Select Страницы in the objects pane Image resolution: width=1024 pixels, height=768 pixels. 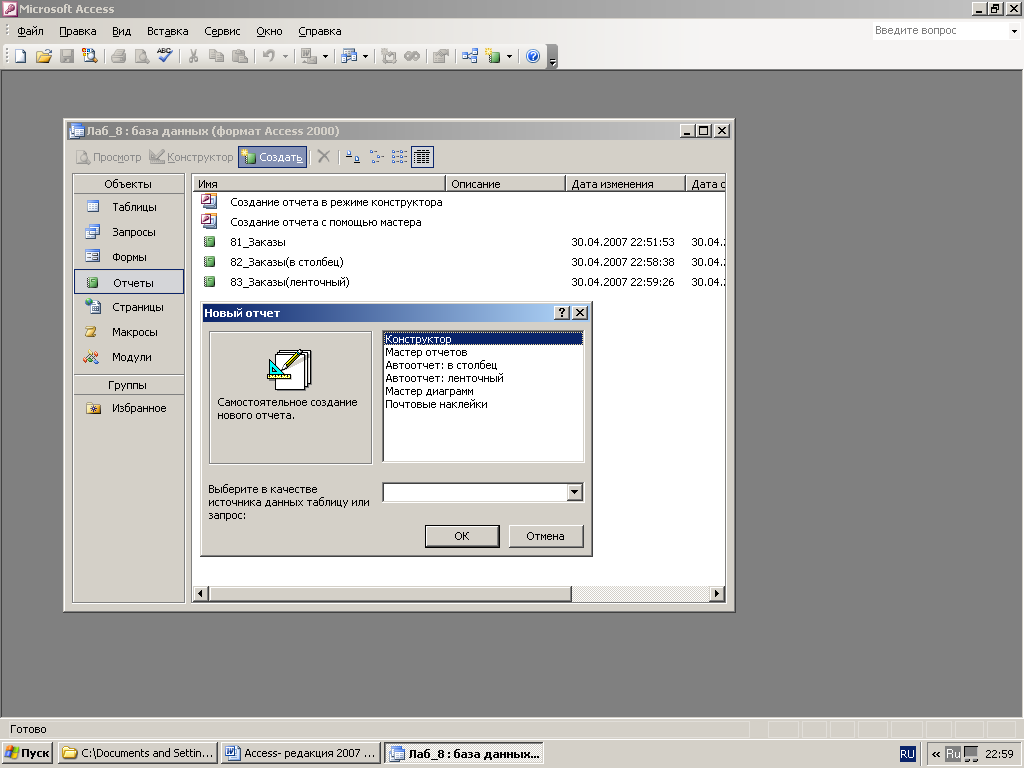tap(129, 307)
